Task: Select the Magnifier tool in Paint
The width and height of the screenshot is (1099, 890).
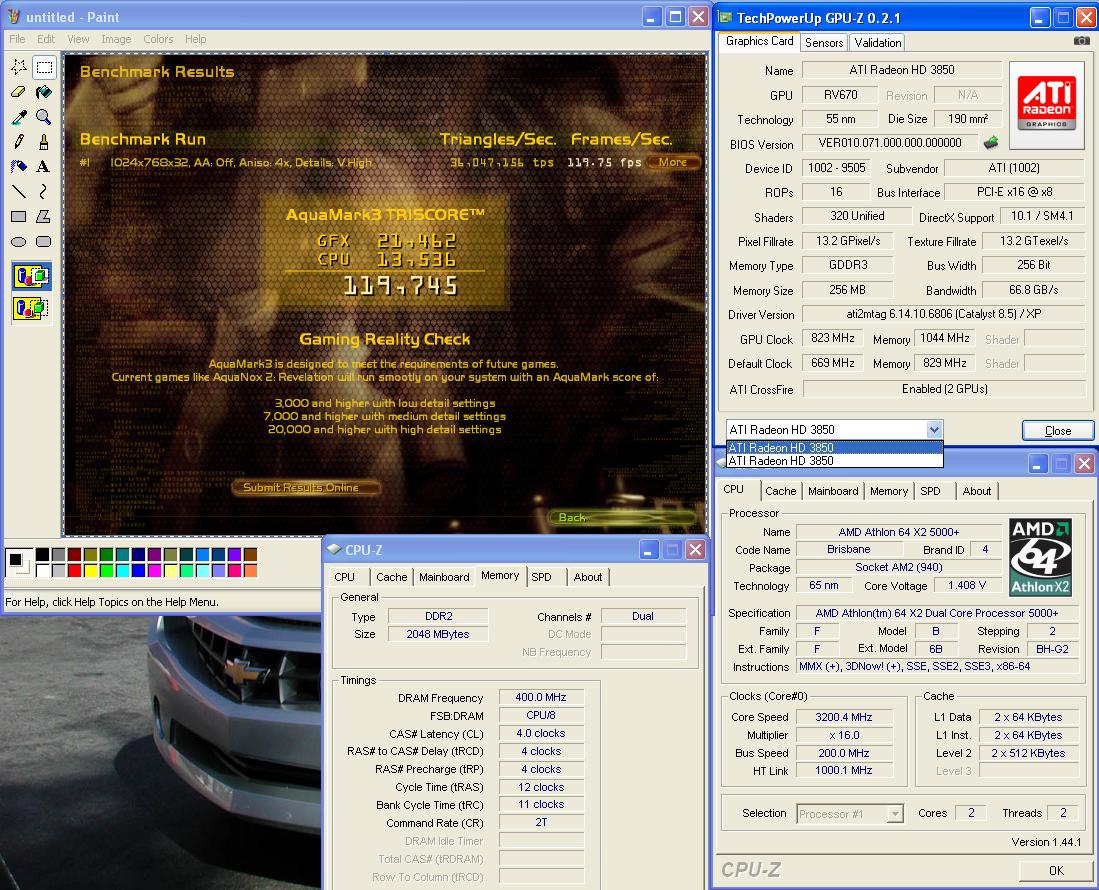Action: [43, 117]
